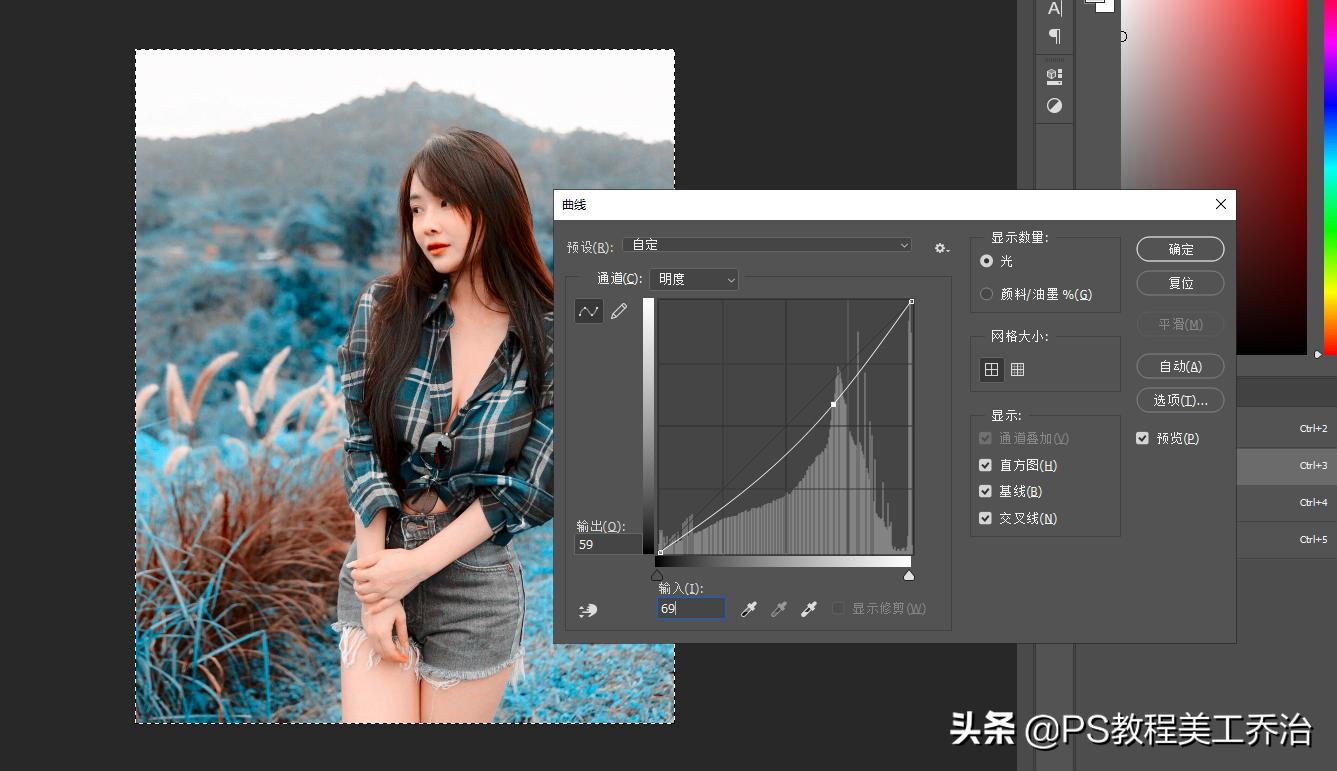The width and height of the screenshot is (1337, 771).
Task: Open the Curves preset options gear menu
Action: [x=940, y=248]
